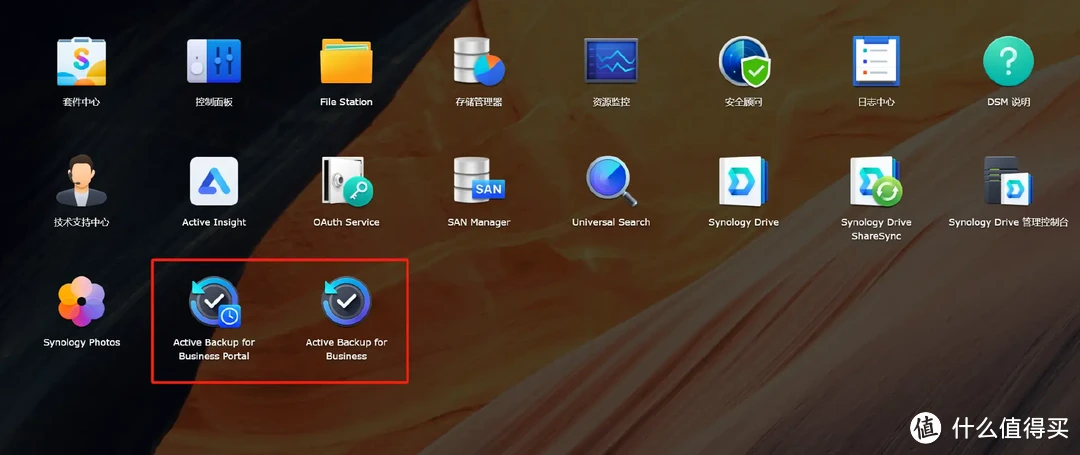Open the Synology Drive 管理控制台 icon

[x=1008, y=181]
